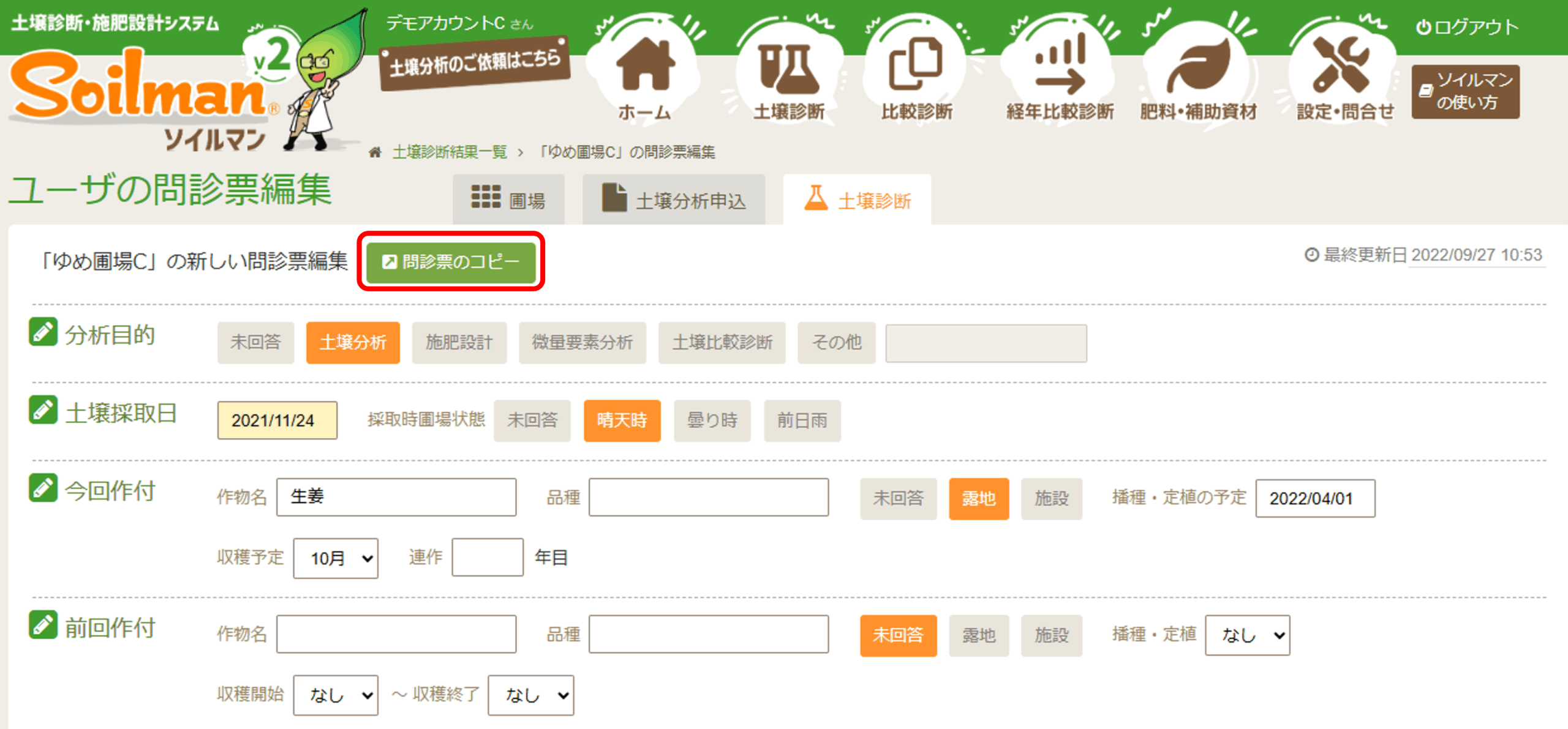Image resolution: width=1568 pixels, height=729 pixels.
Task: Open the 土壌診断結果一覧 breadcrumb link
Action: click(450, 152)
